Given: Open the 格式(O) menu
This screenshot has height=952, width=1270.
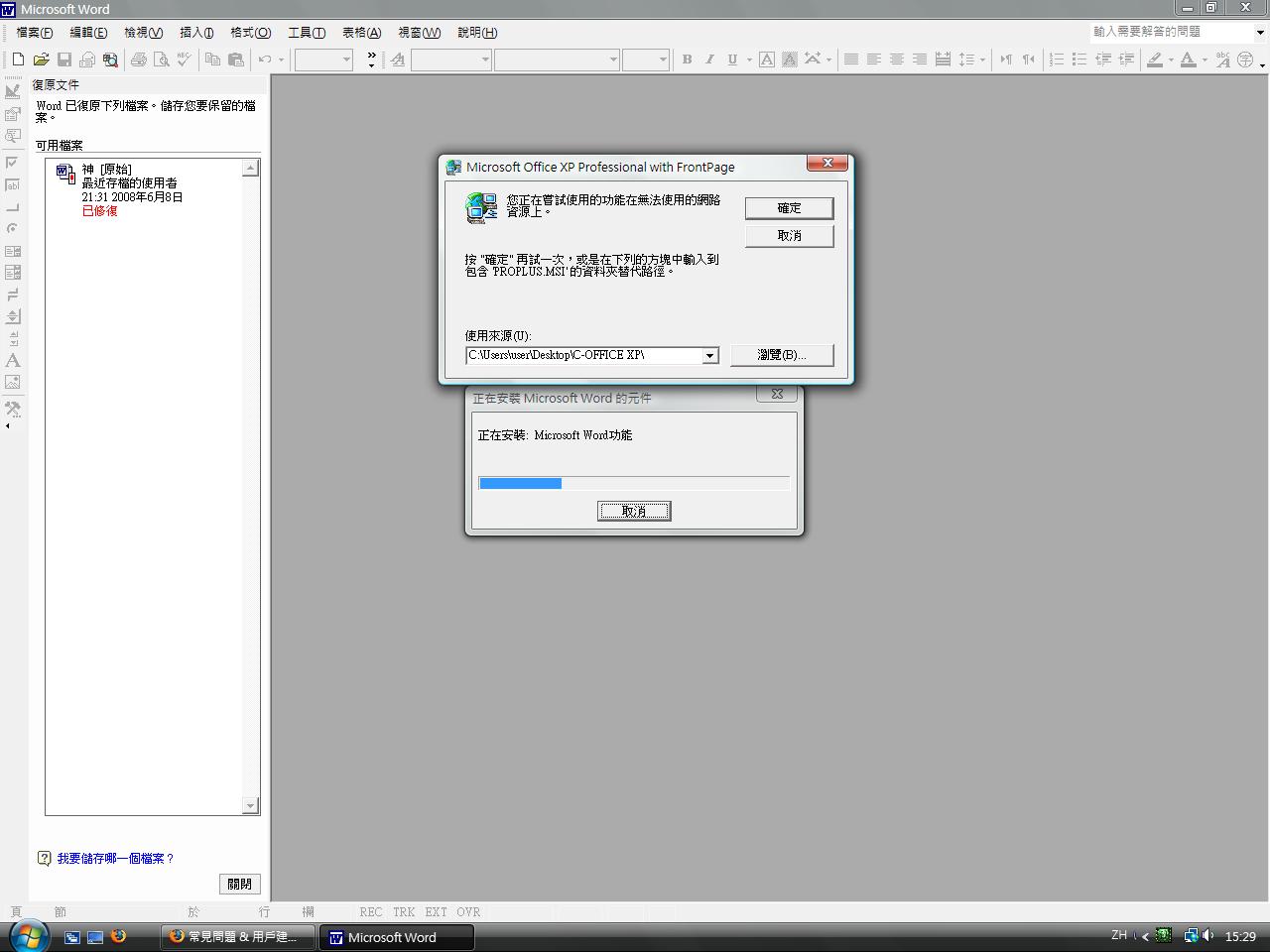Looking at the screenshot, I should 250,33.
